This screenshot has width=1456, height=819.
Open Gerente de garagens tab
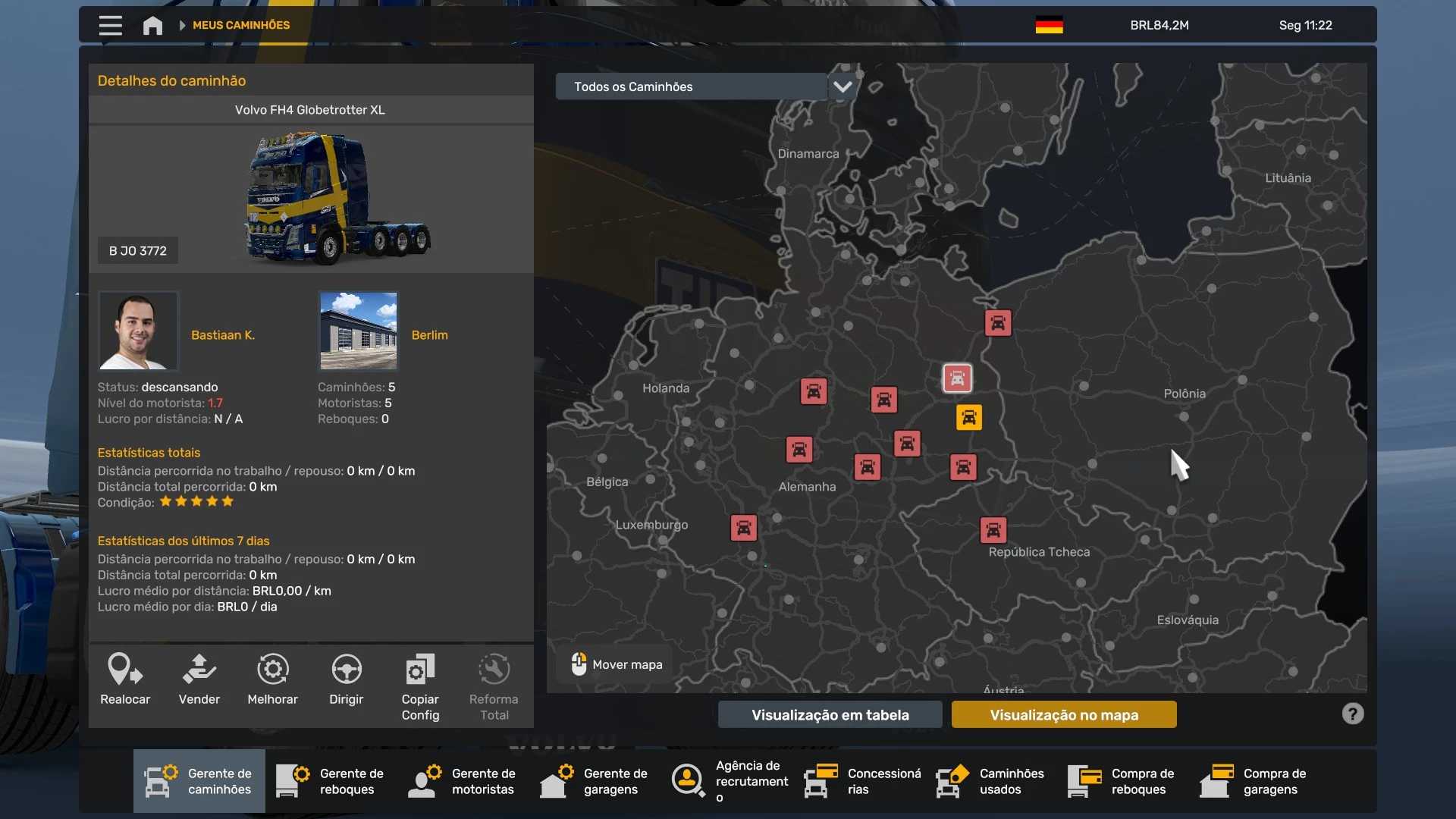point(595,781)
